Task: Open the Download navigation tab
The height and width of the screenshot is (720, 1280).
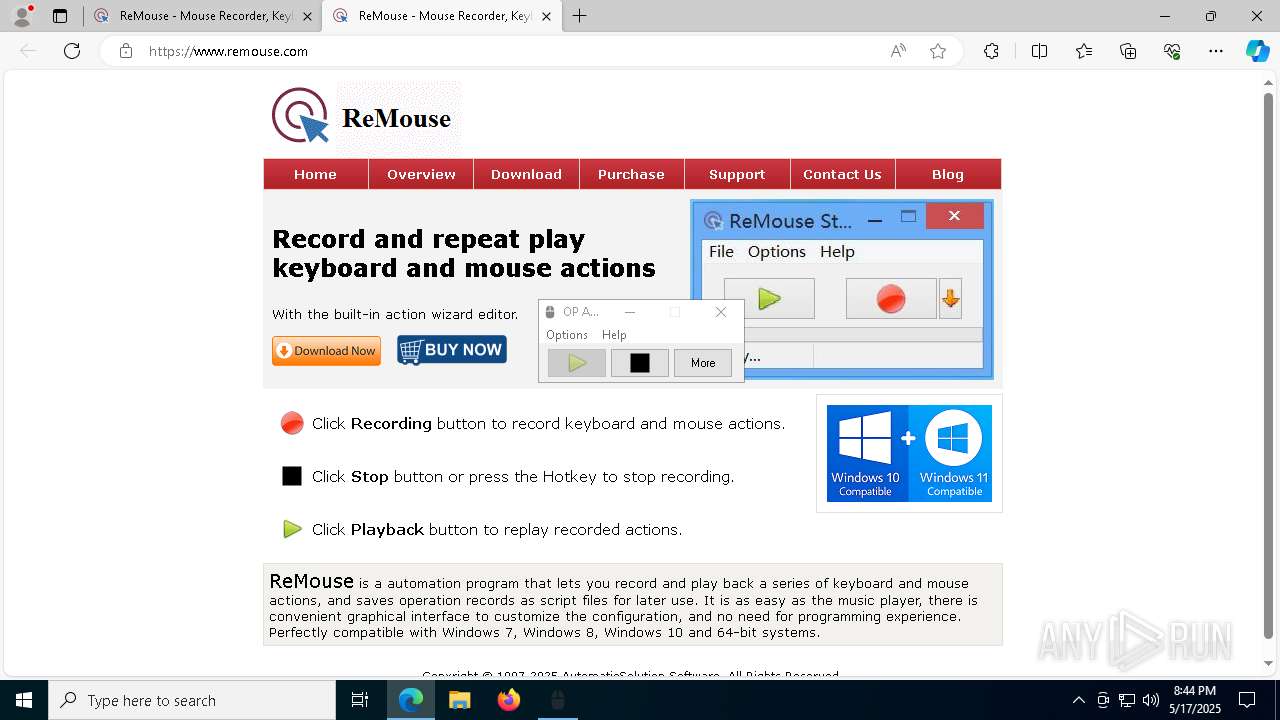Action: click(526, 174)
